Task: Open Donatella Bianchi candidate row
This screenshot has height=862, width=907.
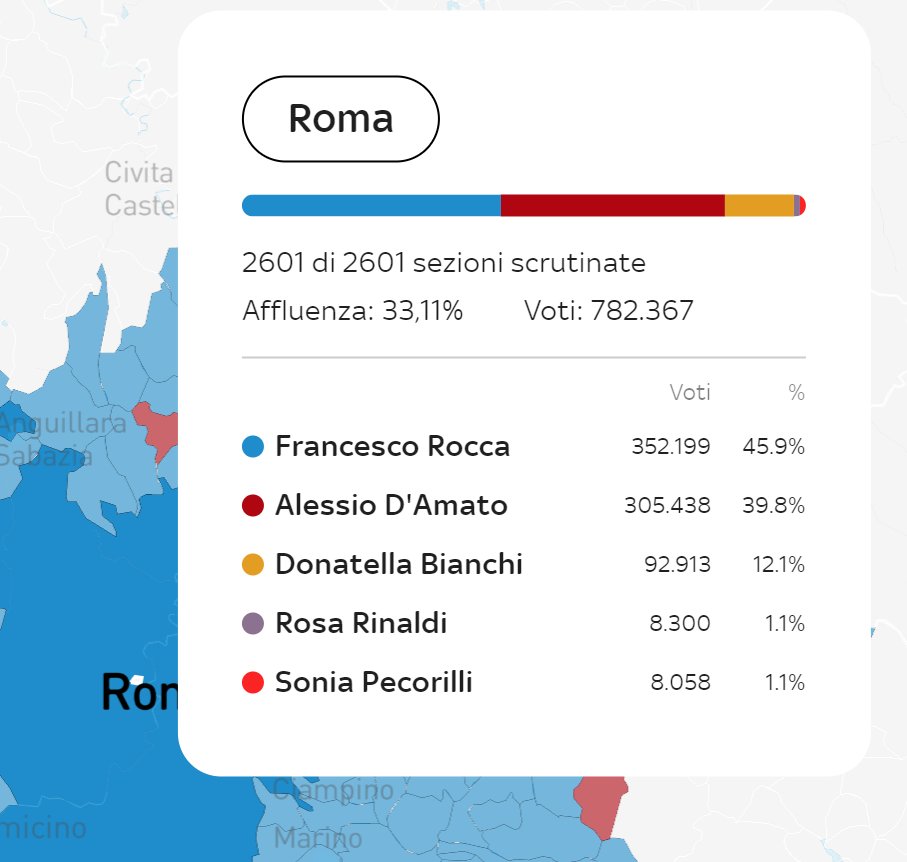Action: tap(398, 565)
